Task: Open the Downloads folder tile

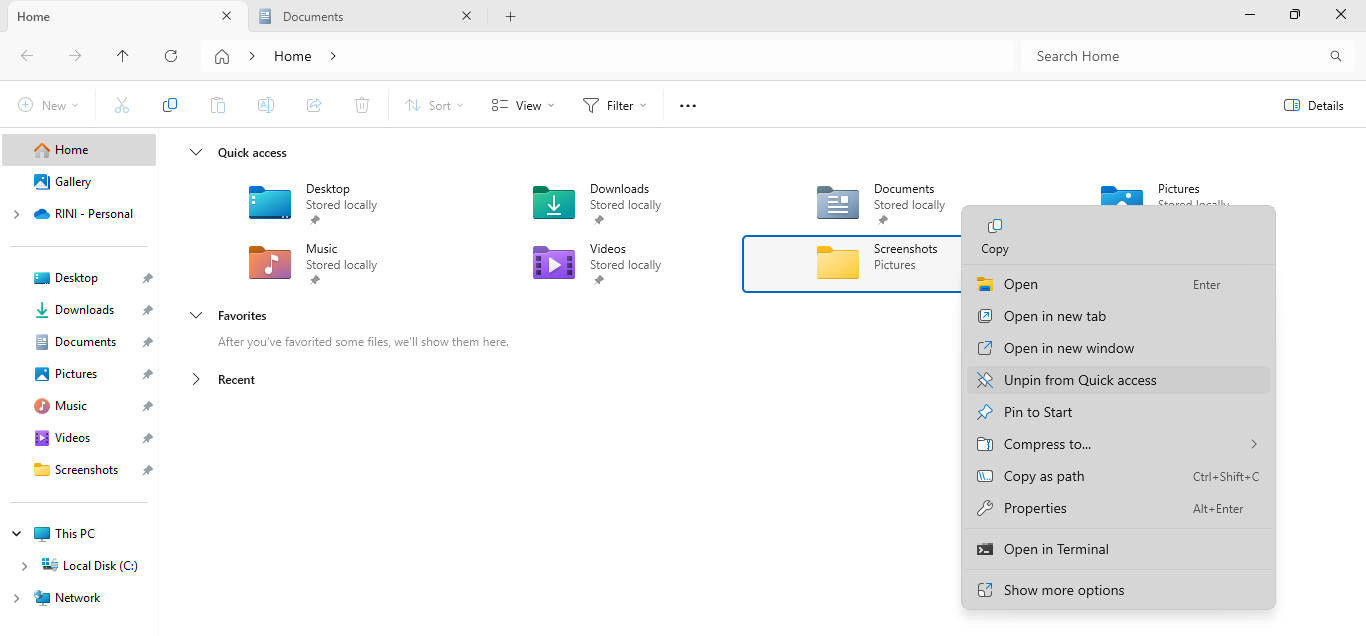Action: [x=619, y=189]
